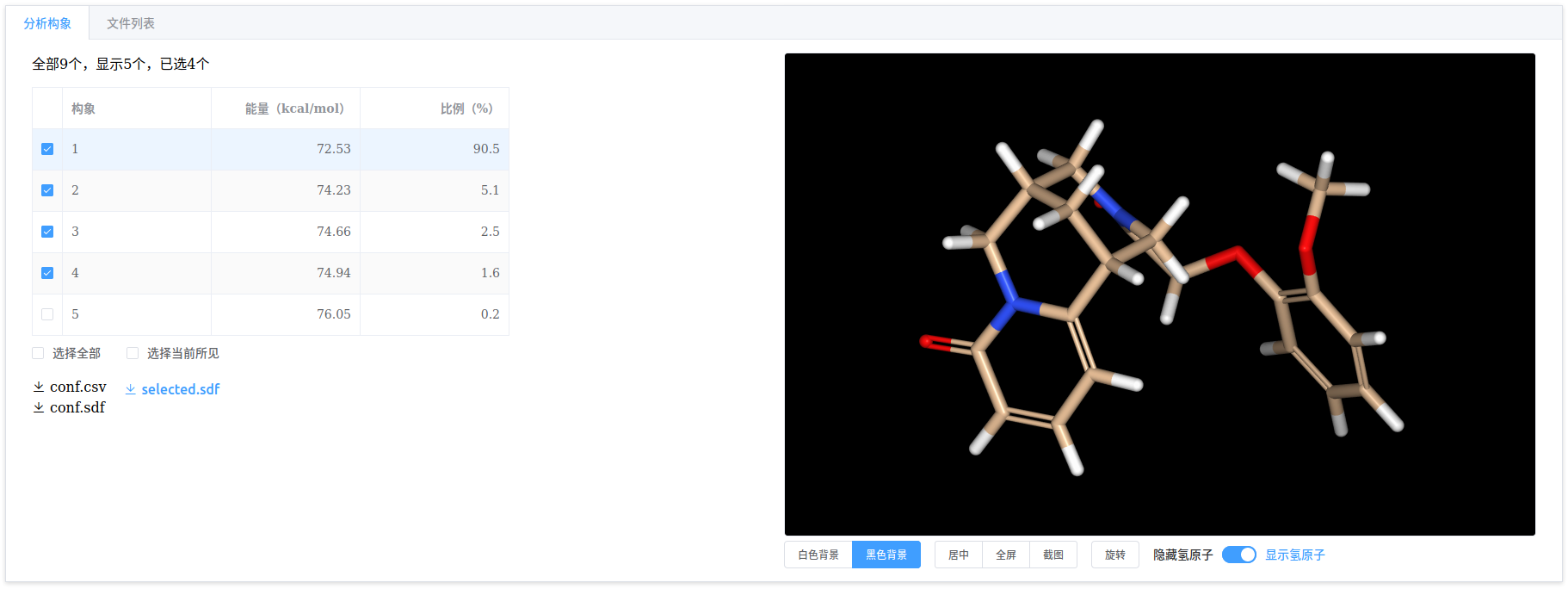Set viewer to 白色背景

(818, 555)
